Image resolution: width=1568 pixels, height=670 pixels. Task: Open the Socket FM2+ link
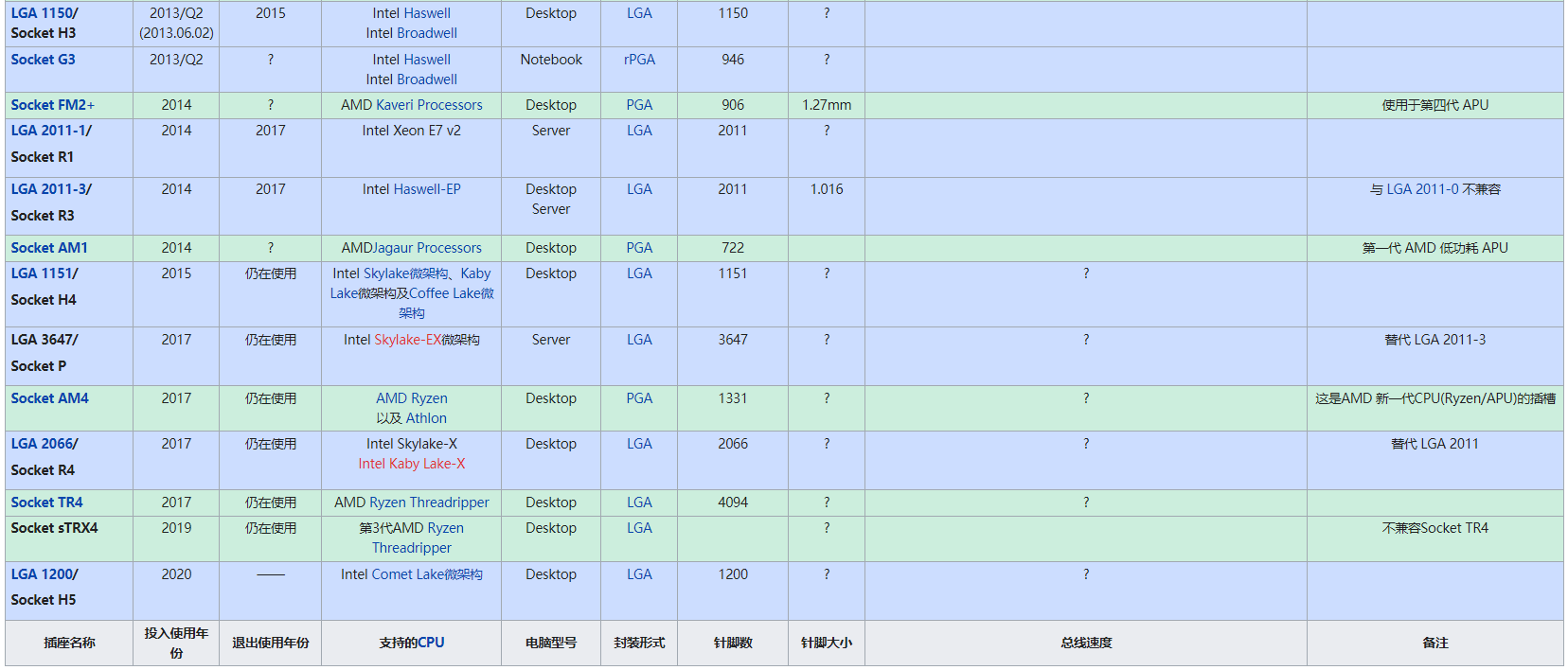tap(52, 105)
